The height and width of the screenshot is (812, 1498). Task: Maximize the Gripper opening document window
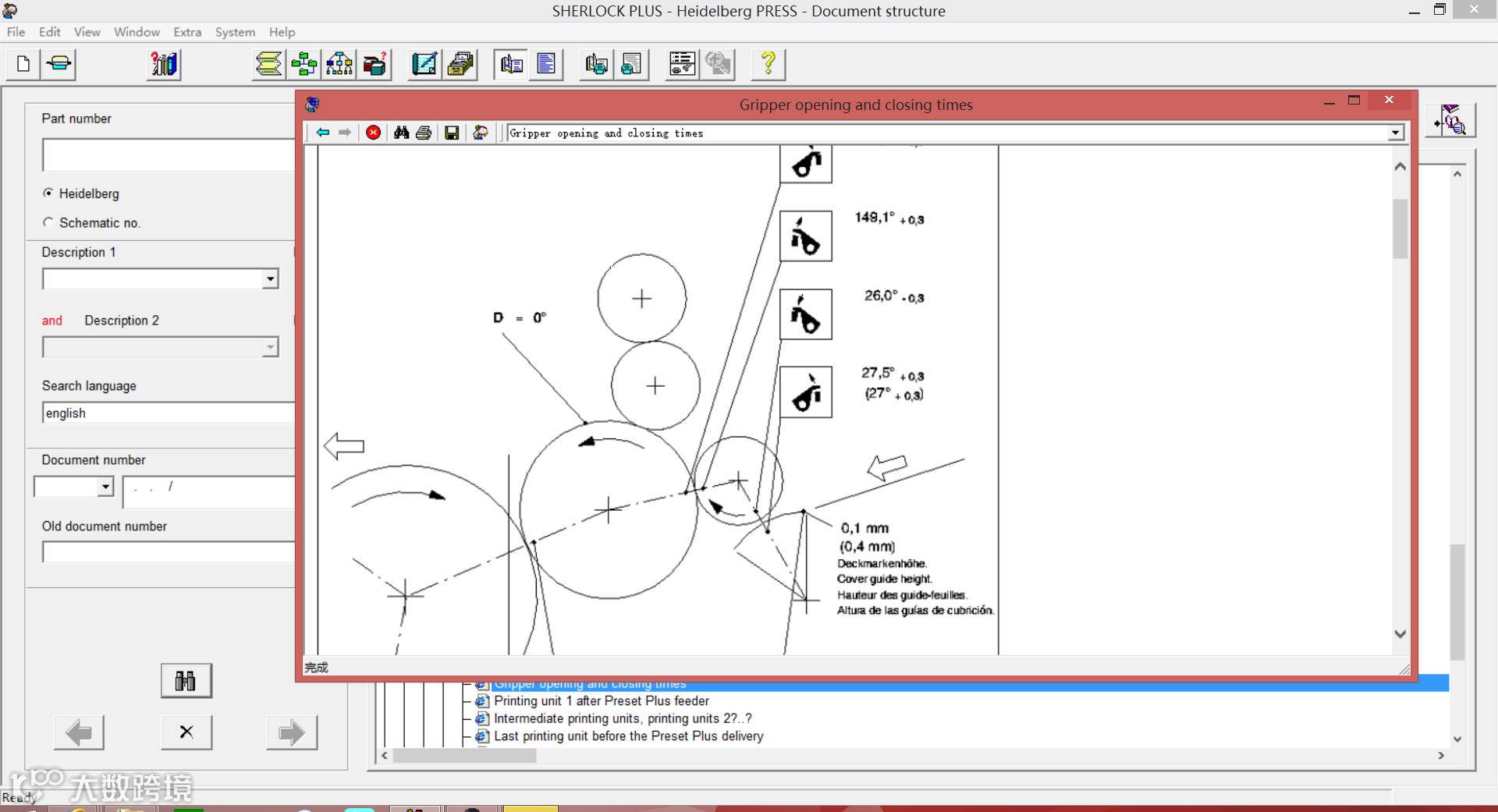point(1354,100)
